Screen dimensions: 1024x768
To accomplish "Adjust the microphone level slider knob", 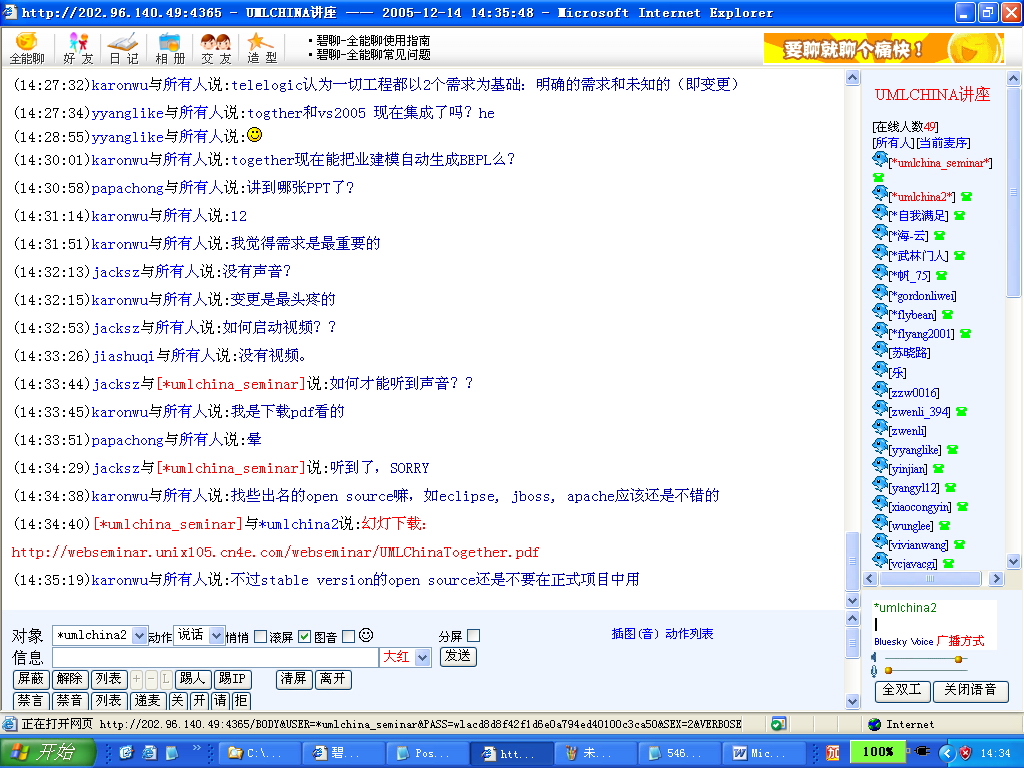I will click(x=888, y=671).
